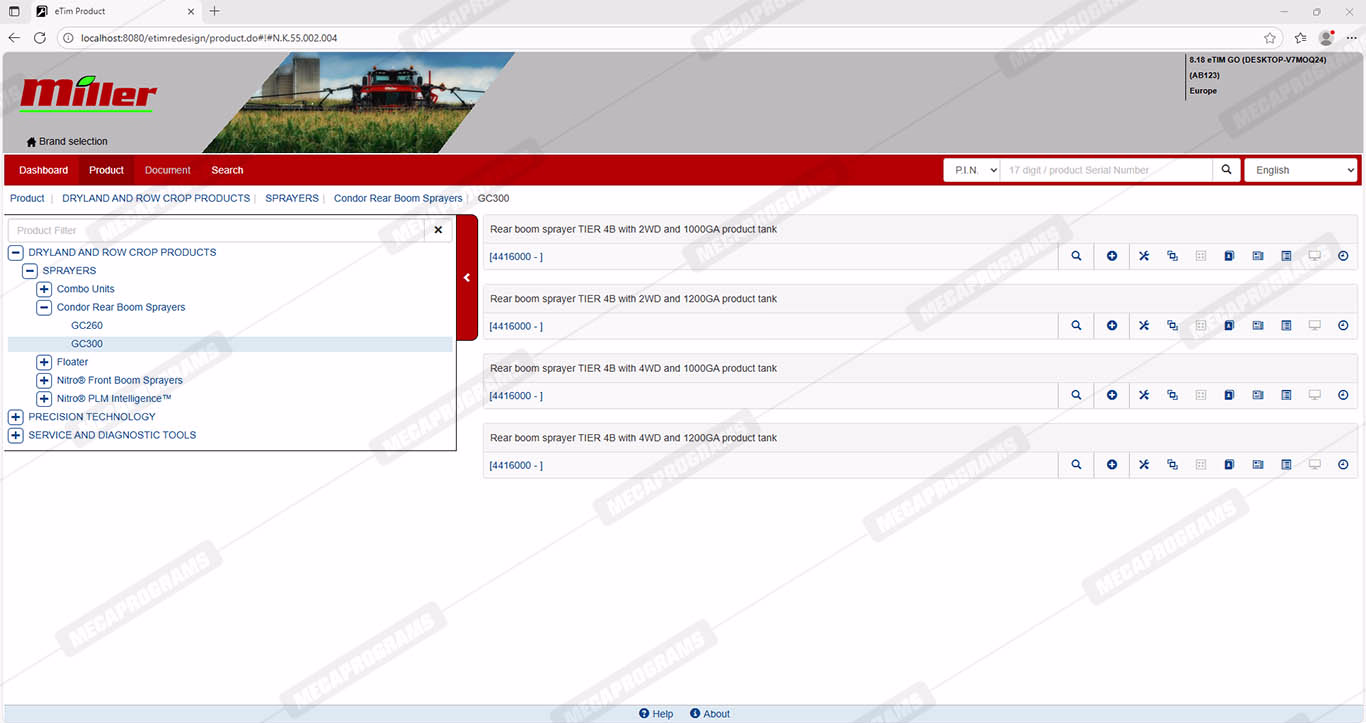Open Help in the footer

(656, 714)
